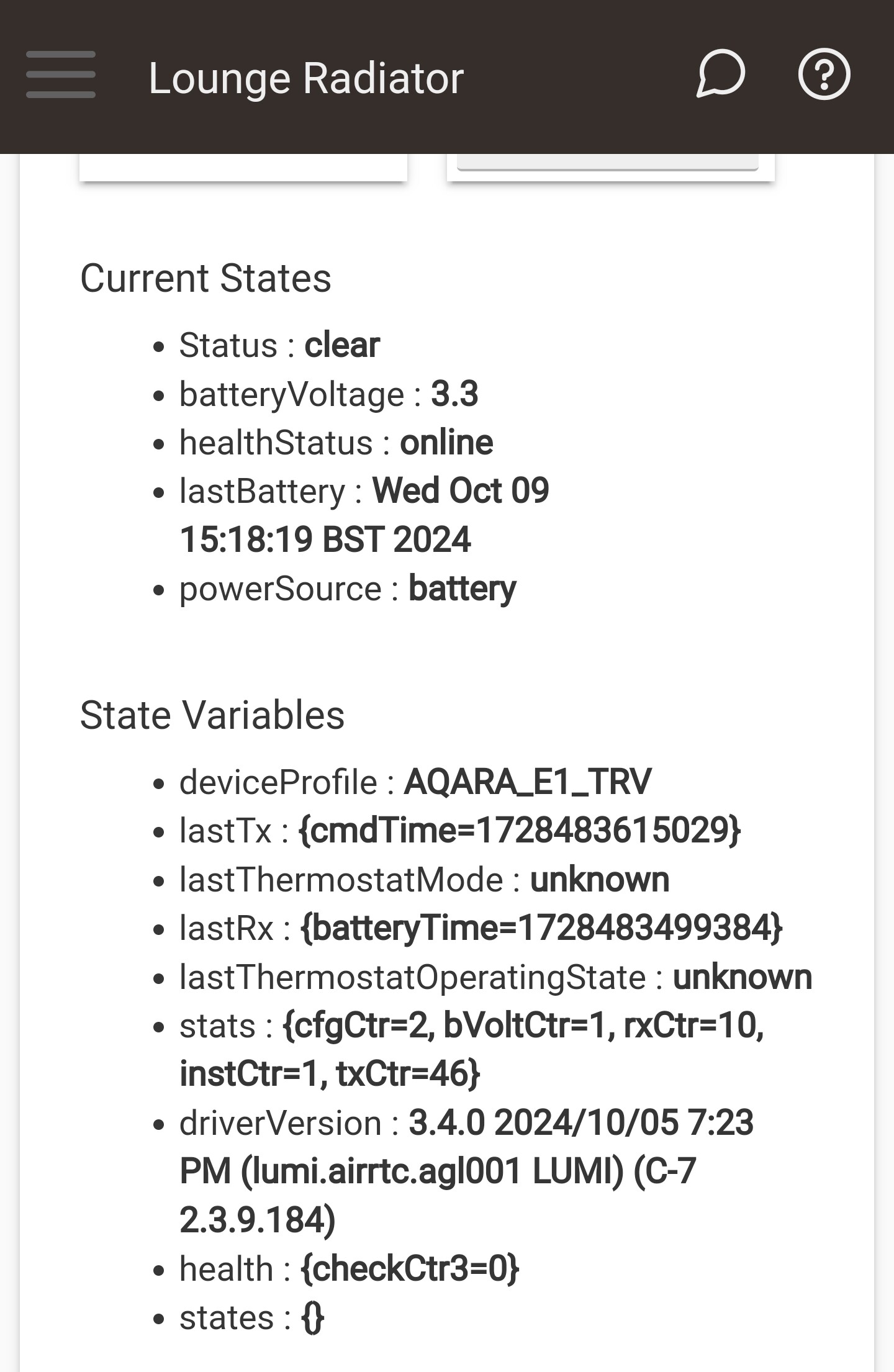
Task: Select the healthStatus online entry
Action: [336, 443]
